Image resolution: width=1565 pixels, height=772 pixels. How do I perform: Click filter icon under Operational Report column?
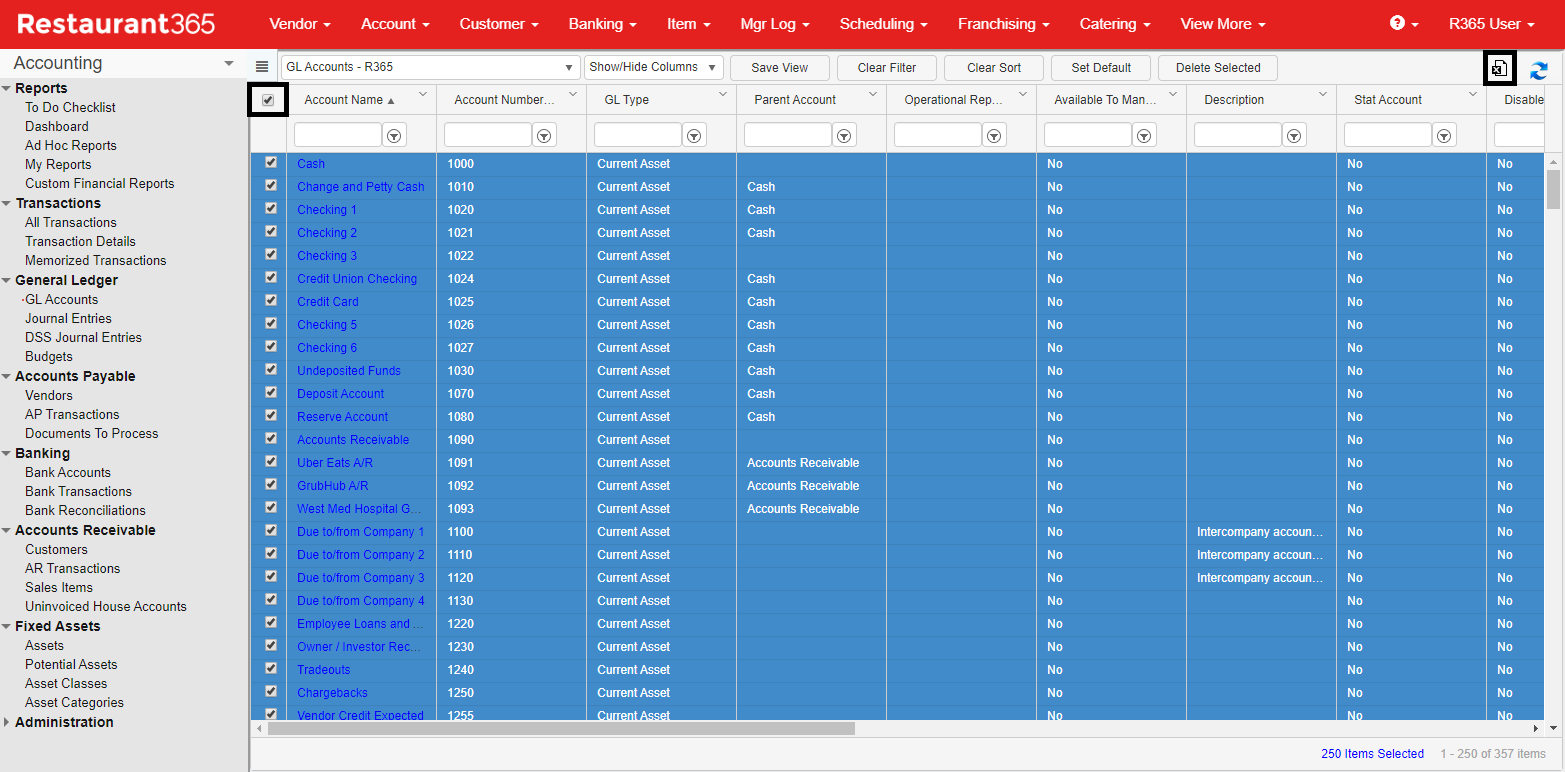pyautogui.click(x=995, y=136)
